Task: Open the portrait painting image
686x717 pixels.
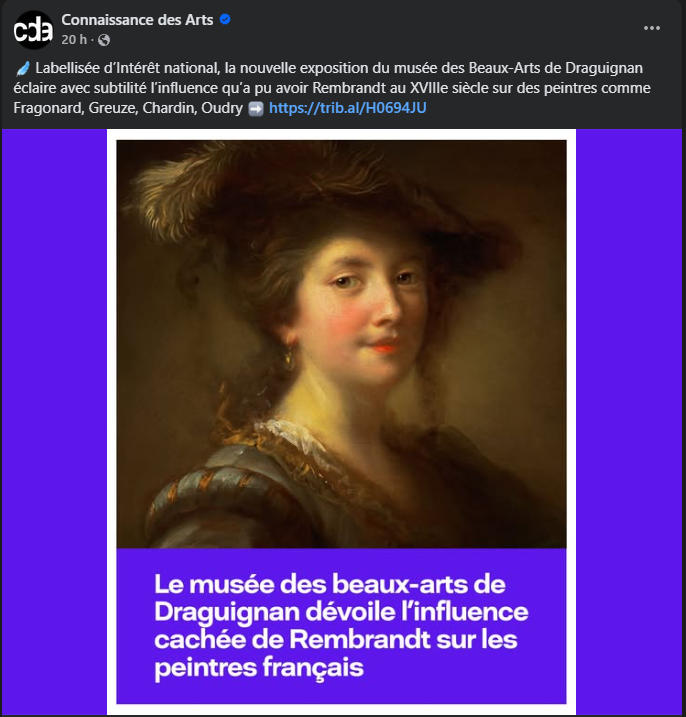Action: pyautogui.click(x=341, y=344)
